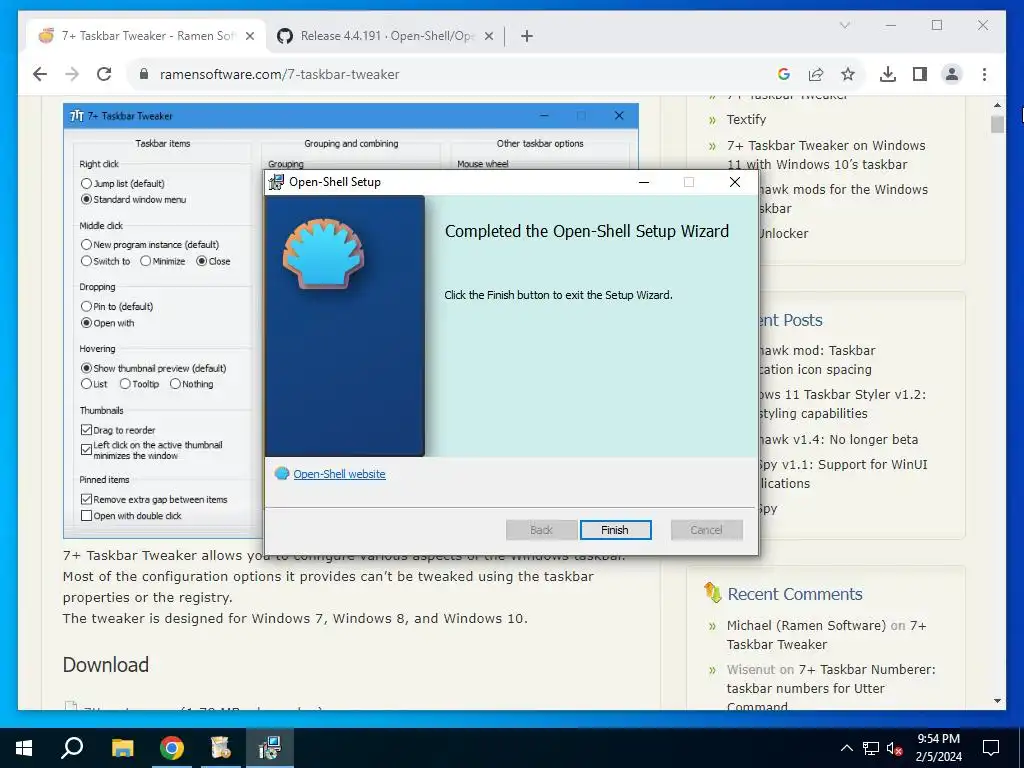Switch to Release 4.4.191 Open-Shell tab
1024x768 pixels.
[385, 36]
